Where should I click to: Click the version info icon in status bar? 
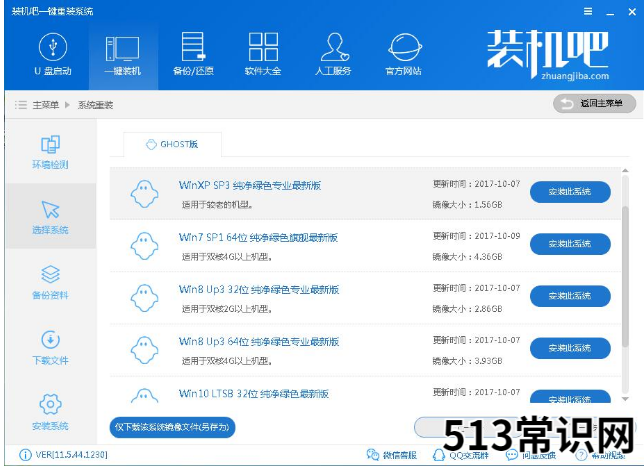25,455
